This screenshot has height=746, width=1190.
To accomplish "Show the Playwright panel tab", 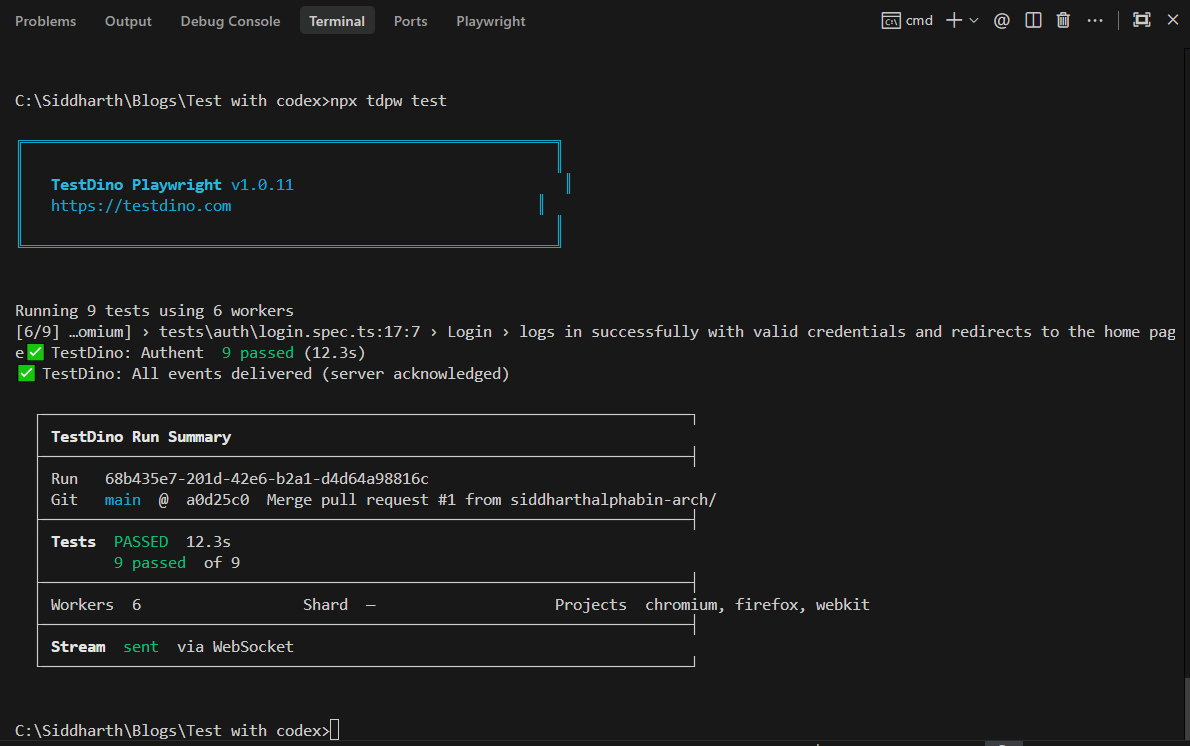I will click(490, 21).
